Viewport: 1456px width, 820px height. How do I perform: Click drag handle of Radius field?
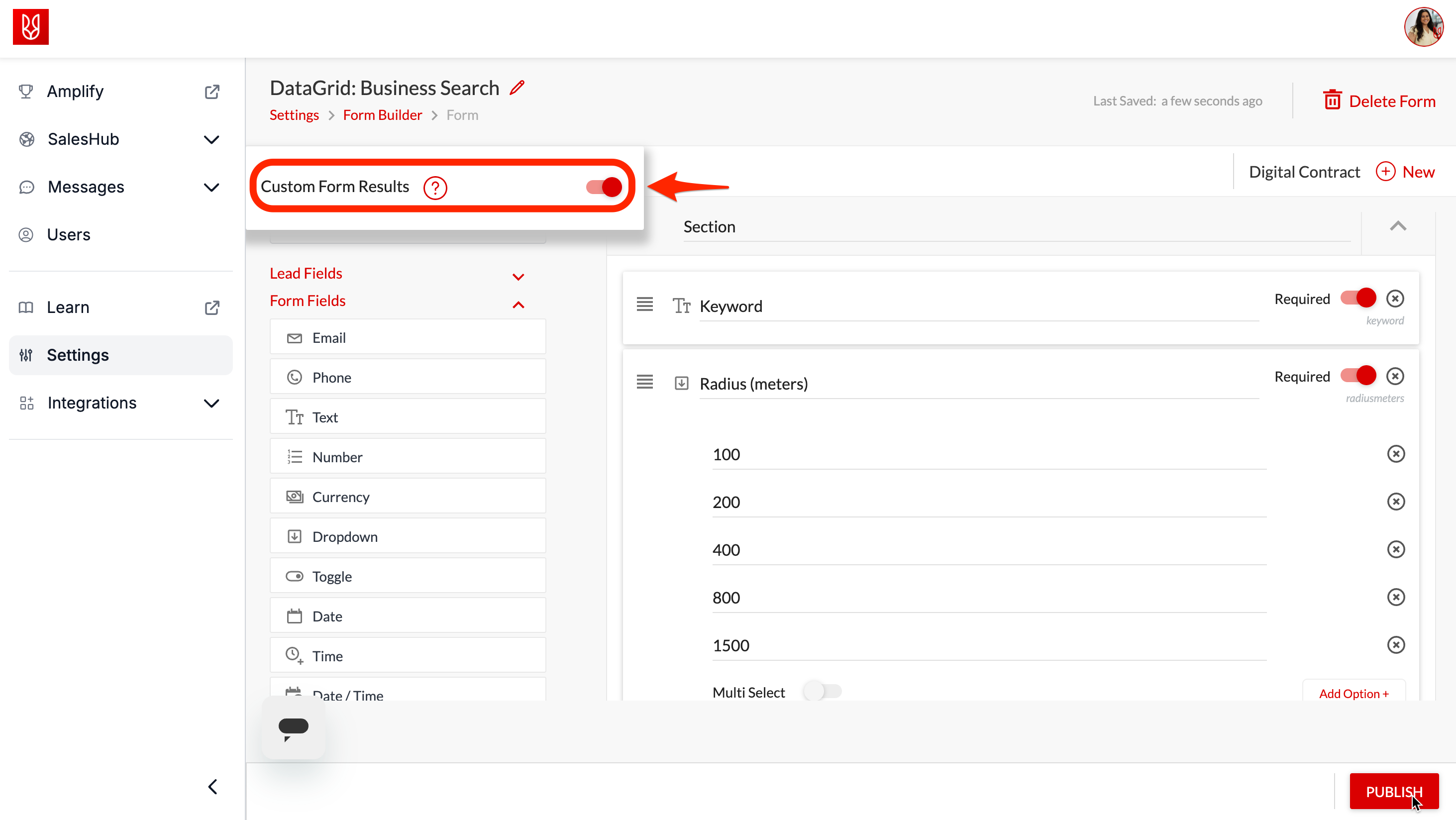644,383
